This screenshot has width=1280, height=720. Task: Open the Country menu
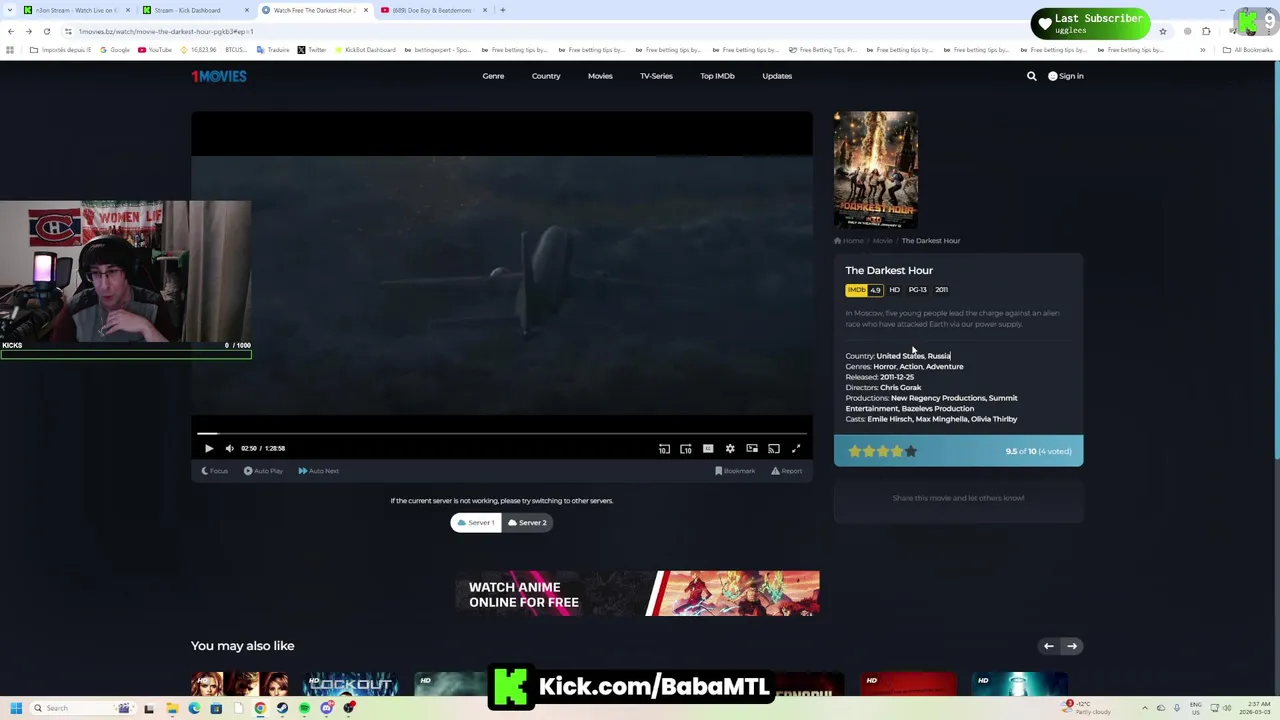pos(546,76)
